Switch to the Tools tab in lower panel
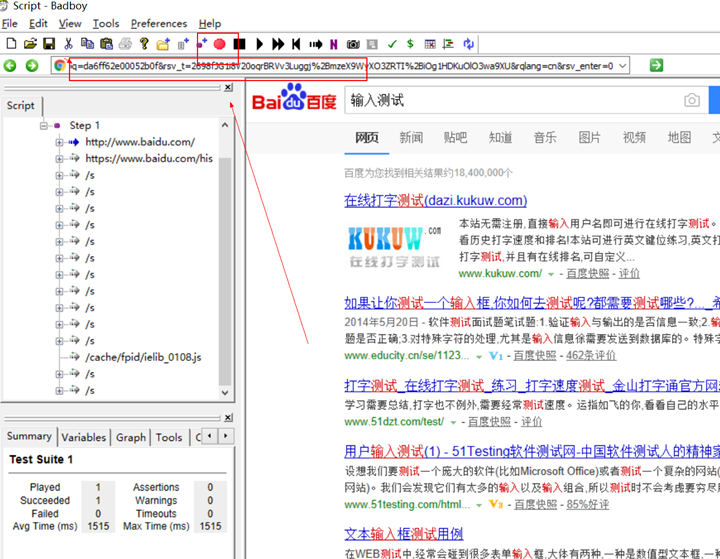Image resolution: width=720 pixels, height=559 pixels. (169, 437)
